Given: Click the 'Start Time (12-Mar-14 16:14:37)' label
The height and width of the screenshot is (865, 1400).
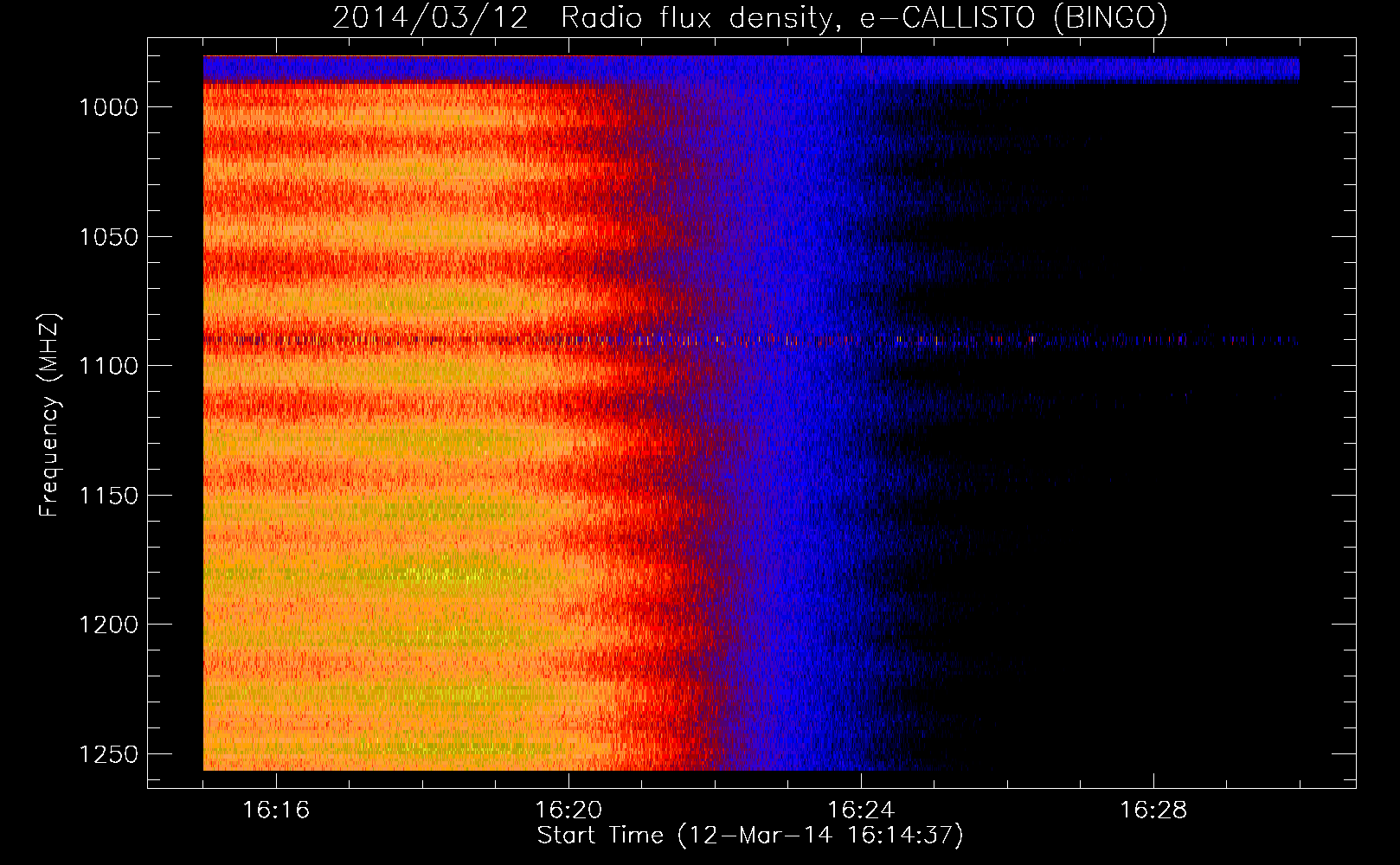Looking at the screenshot, I should 750,836.
